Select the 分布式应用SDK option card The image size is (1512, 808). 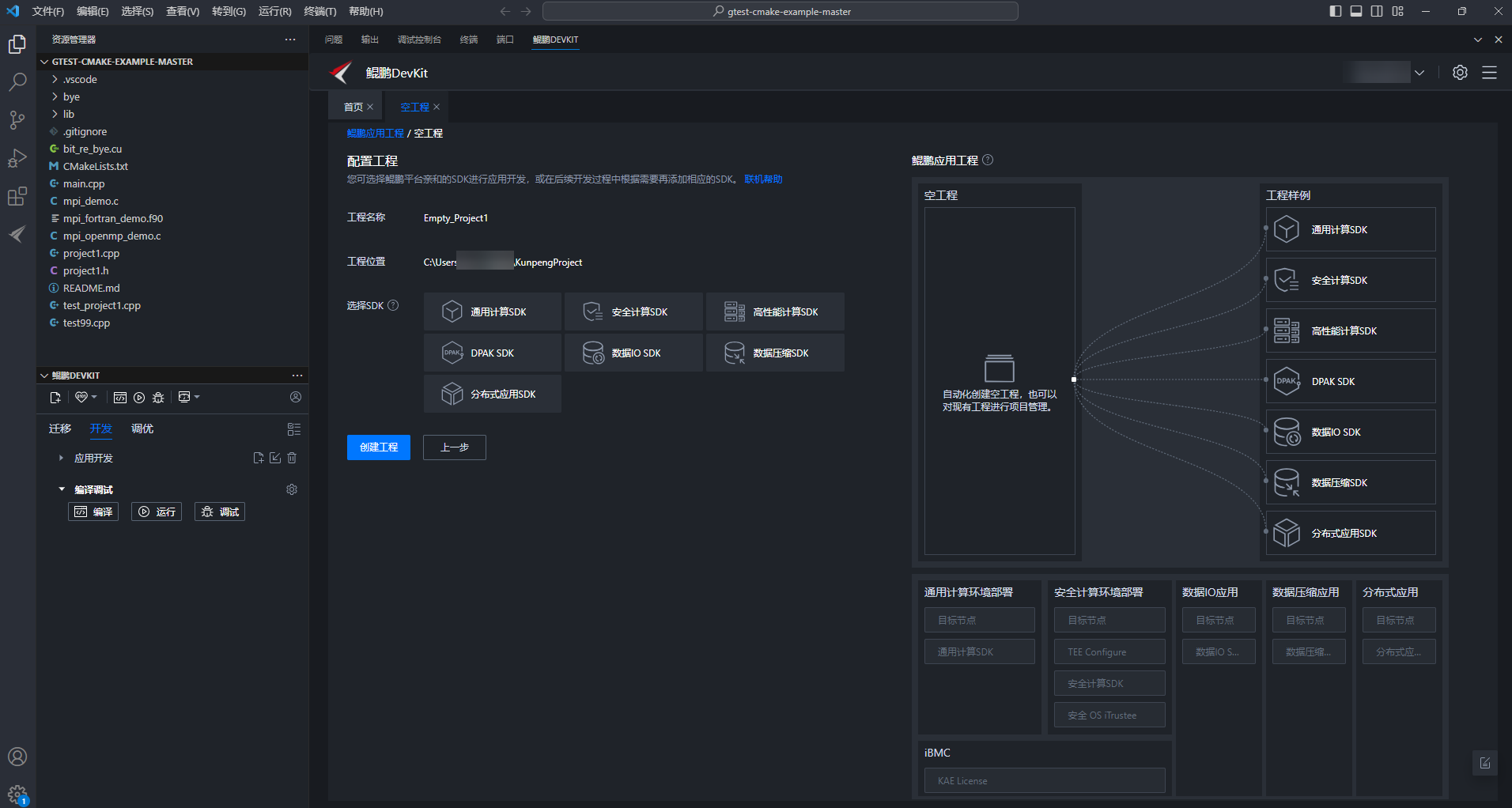[492, 394]
